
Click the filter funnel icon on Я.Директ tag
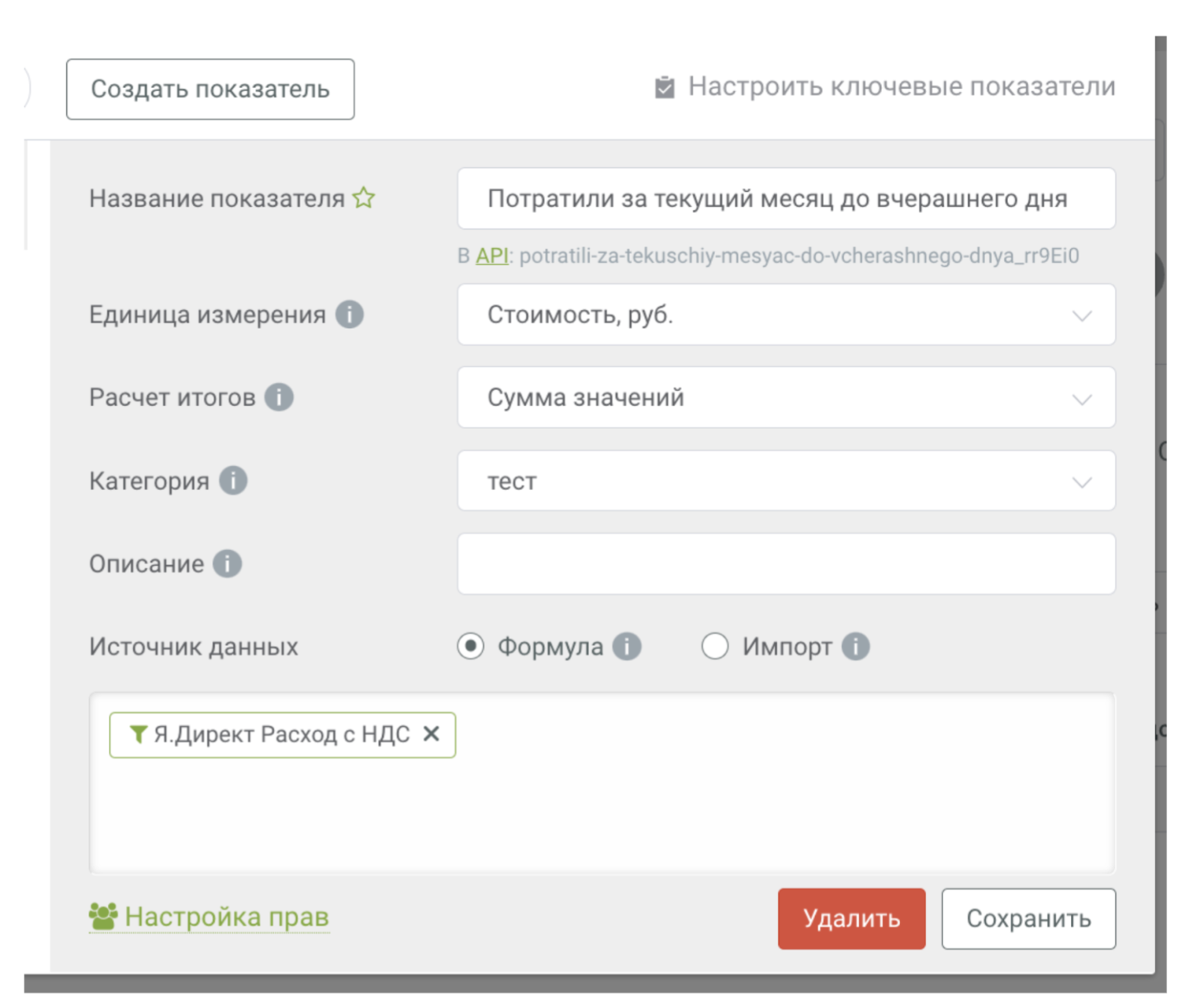click(x=138, y=734)
